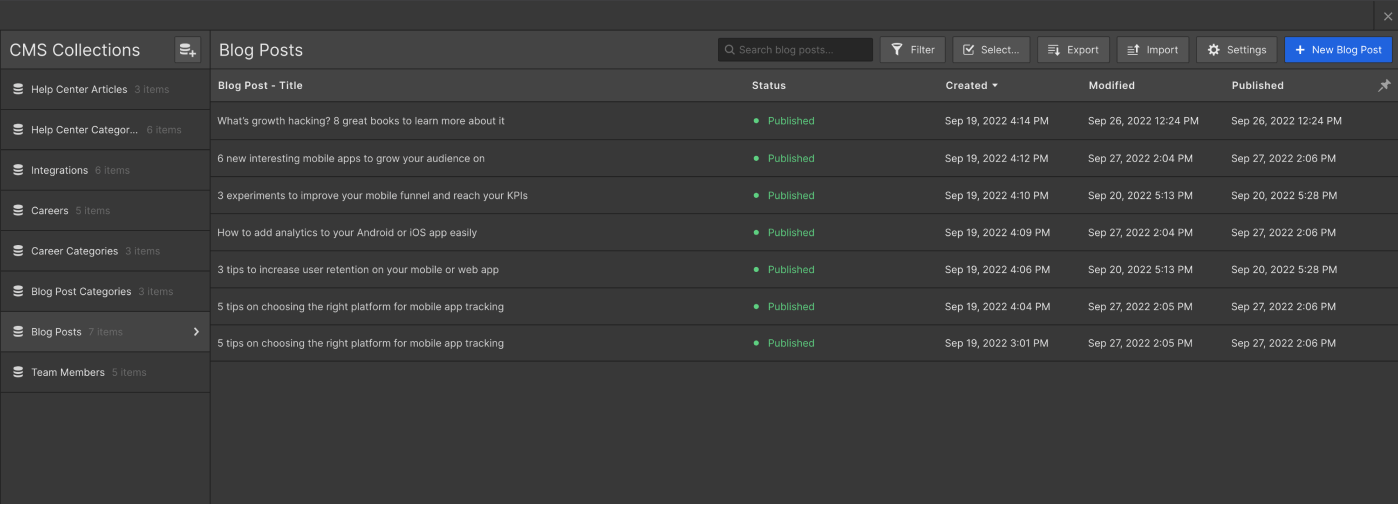Open the growth hacking books post
Image resolution: width=1398 pixels, height=505 pixels.
(x=361, y=121)
